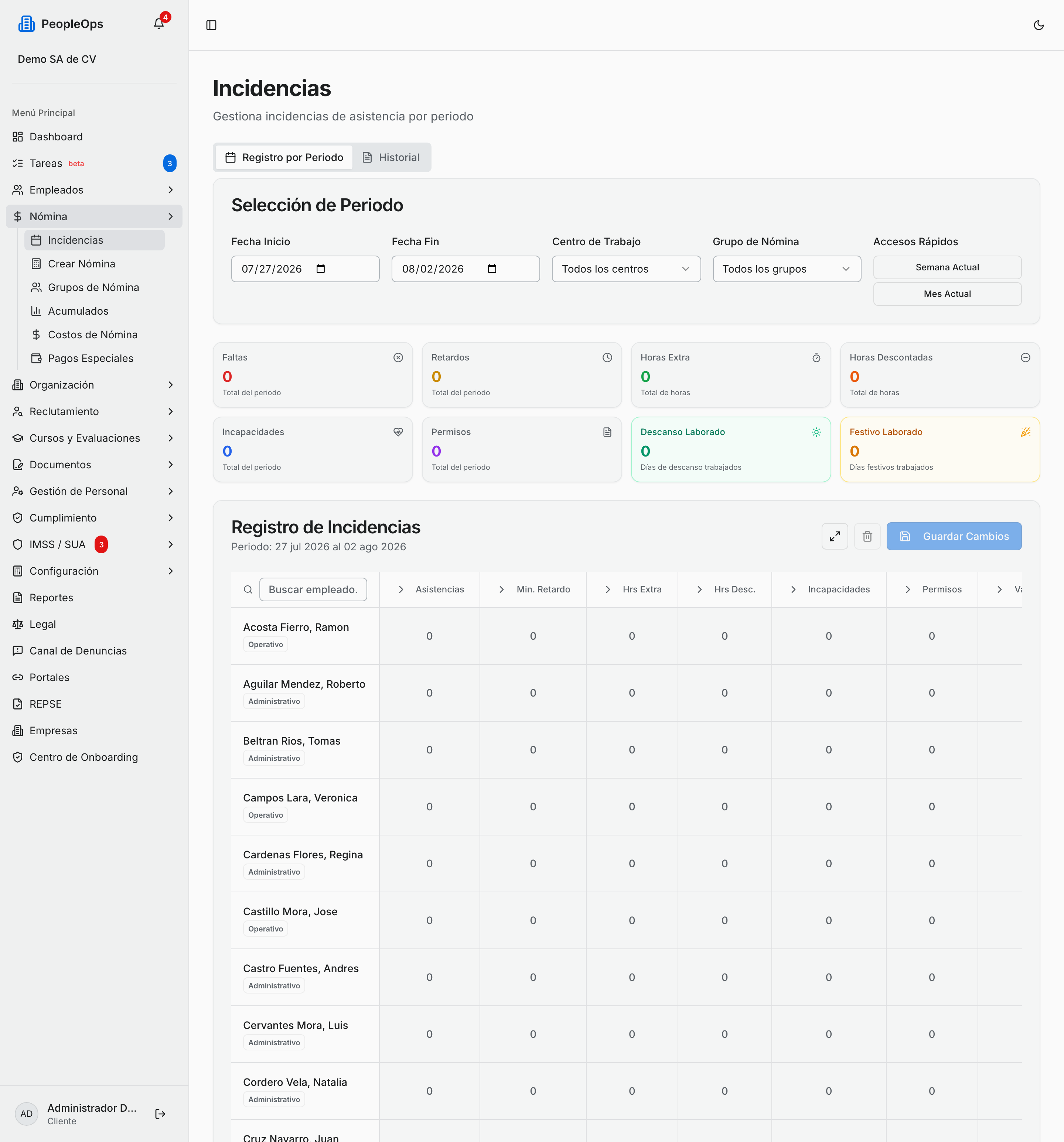
Task: Switch to the Historial tab
Action: 391,157
